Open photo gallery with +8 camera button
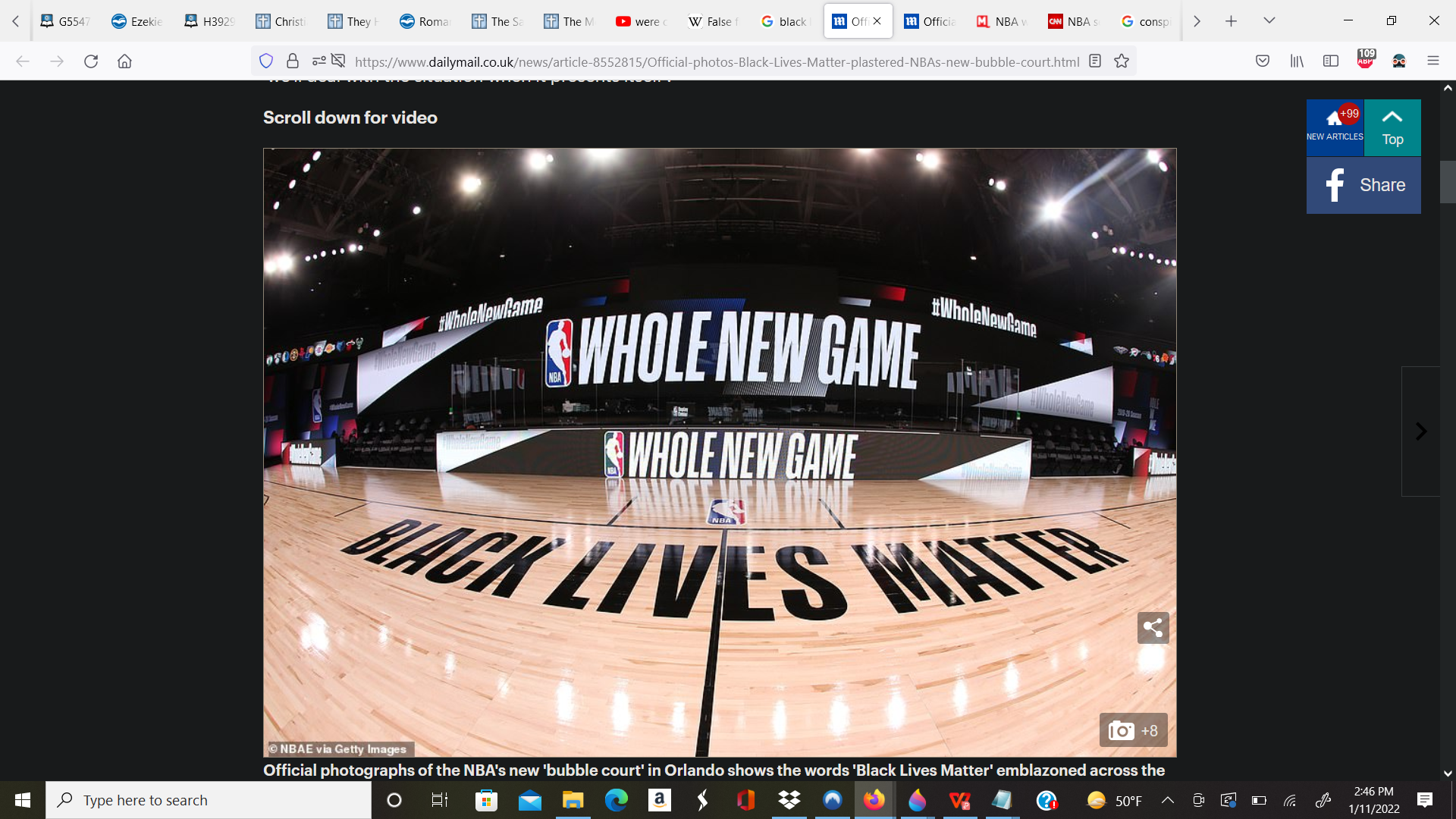Screen dimensions: 1456x819 pos(1133,730)
